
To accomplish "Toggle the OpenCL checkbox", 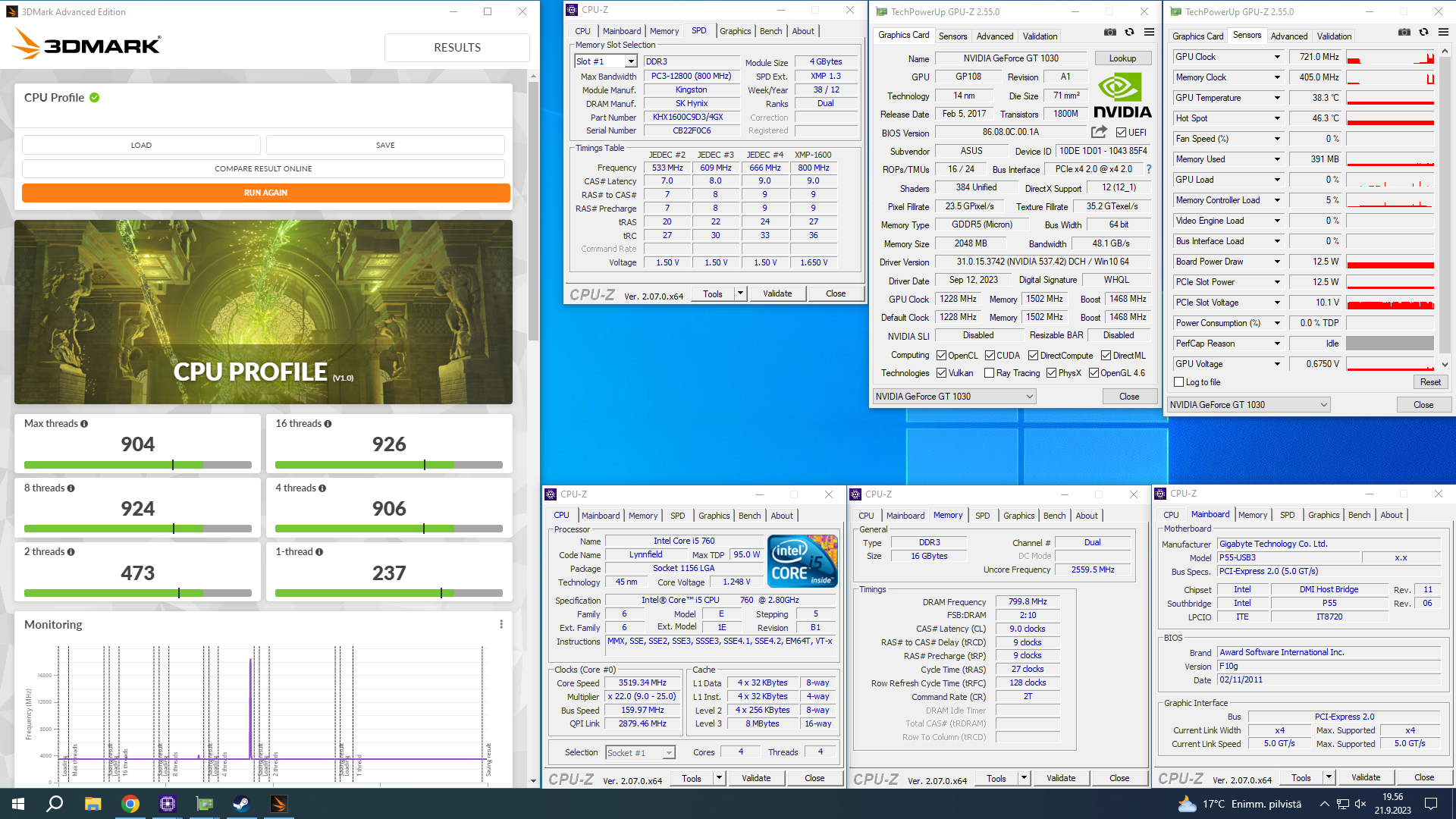I will (x=941, y=356).
